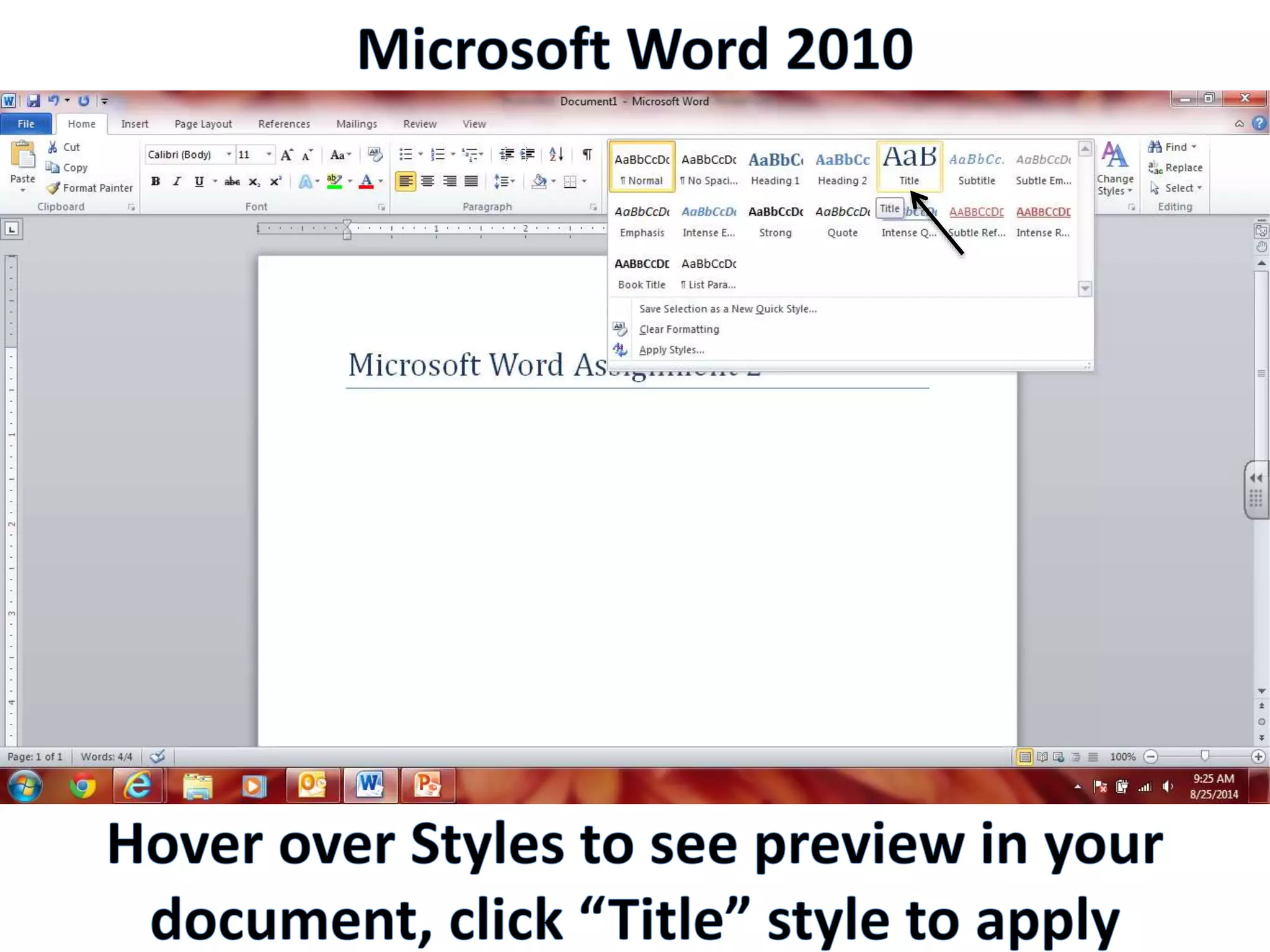Open the Line Spacing dropdown
This screenshot has width=1270, height=952.
(504, 182)
